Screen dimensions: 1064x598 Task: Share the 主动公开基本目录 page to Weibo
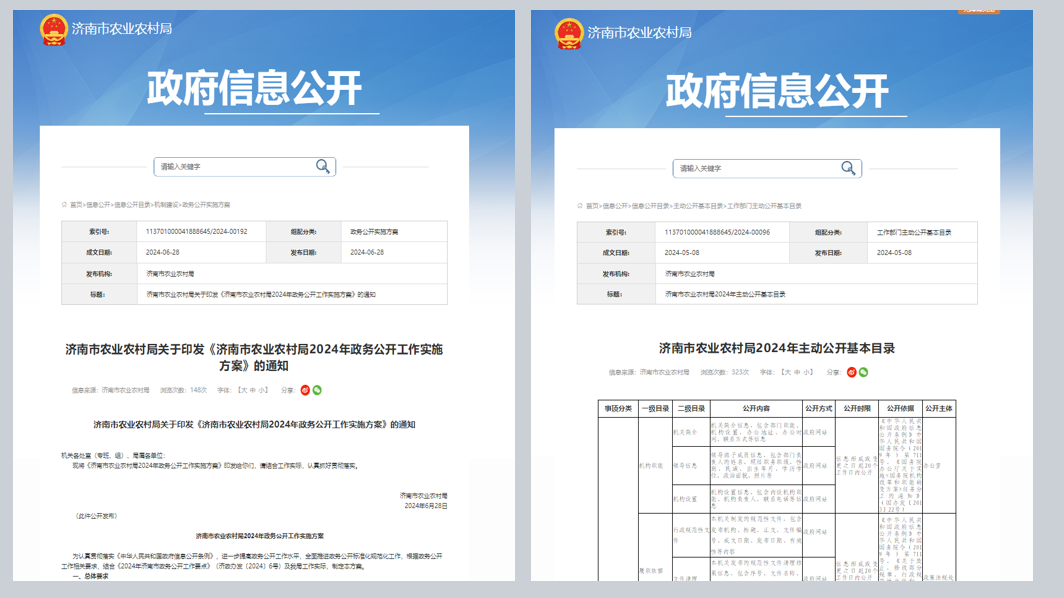coord(852,372)
